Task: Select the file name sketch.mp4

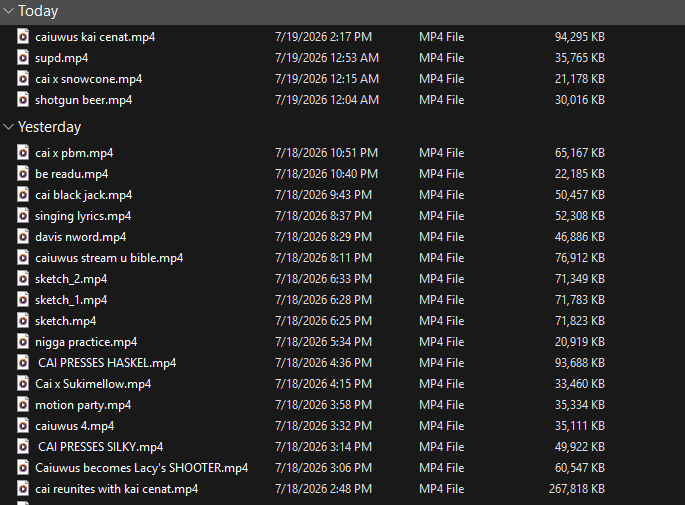Action: click(x=66, y=321)
